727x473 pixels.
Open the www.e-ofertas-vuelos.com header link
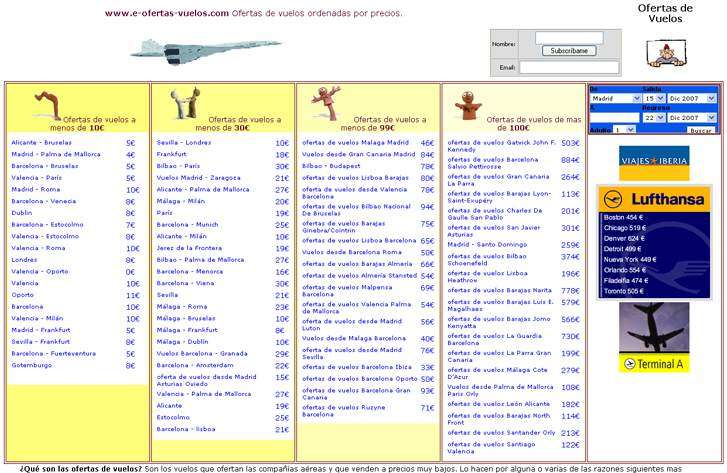coord(166,14)
